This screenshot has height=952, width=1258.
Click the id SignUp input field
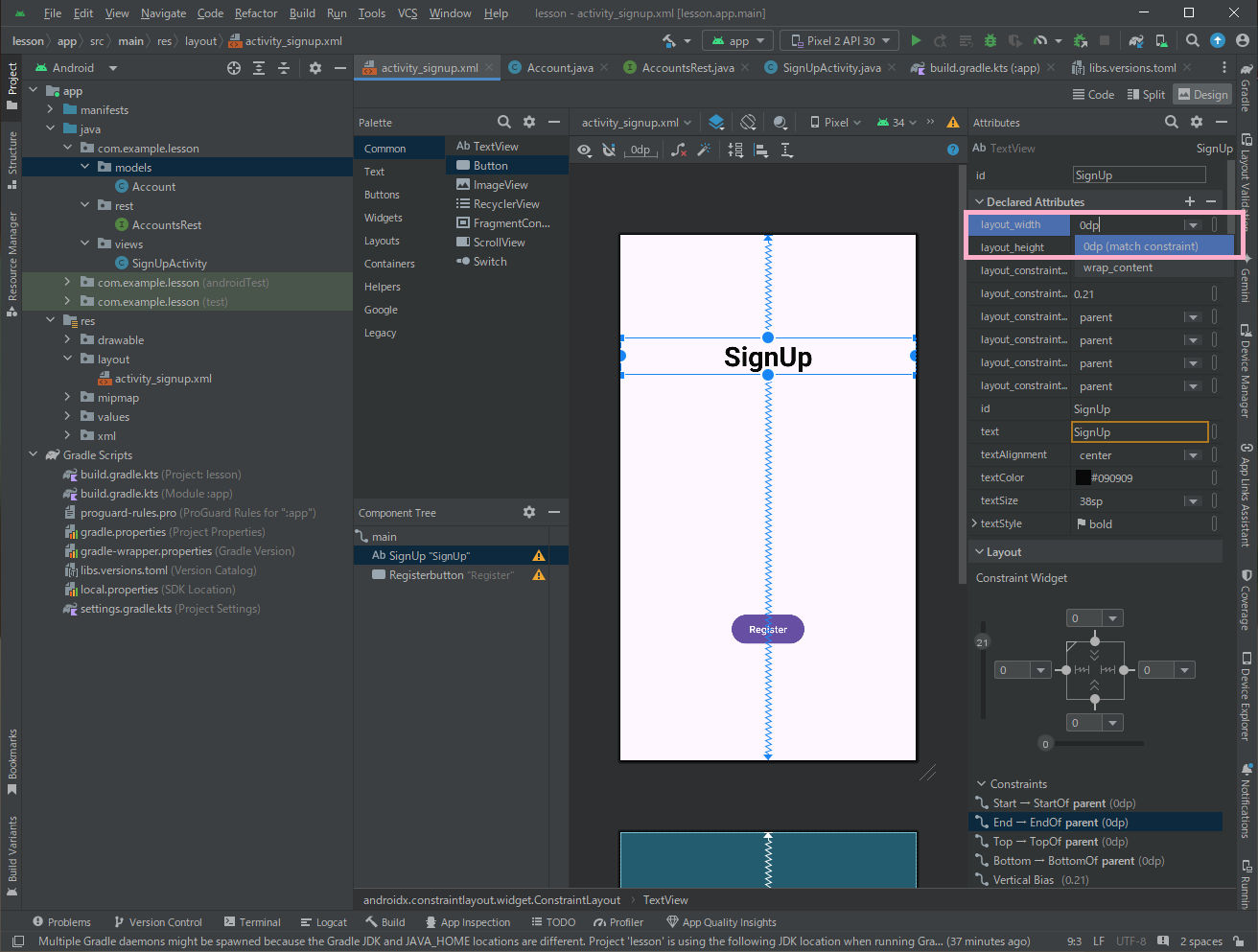click(1139, 174)
